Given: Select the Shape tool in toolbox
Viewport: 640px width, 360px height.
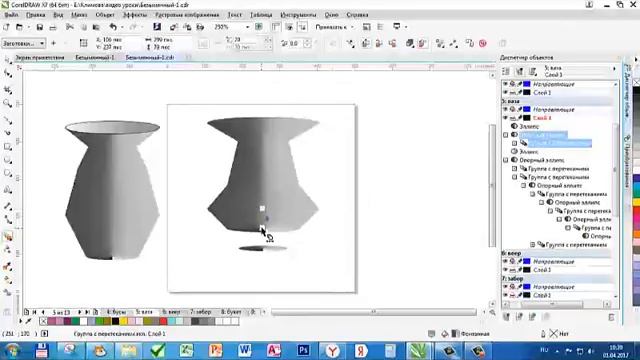Looking at the screenshot, I should tap(7, 74).
